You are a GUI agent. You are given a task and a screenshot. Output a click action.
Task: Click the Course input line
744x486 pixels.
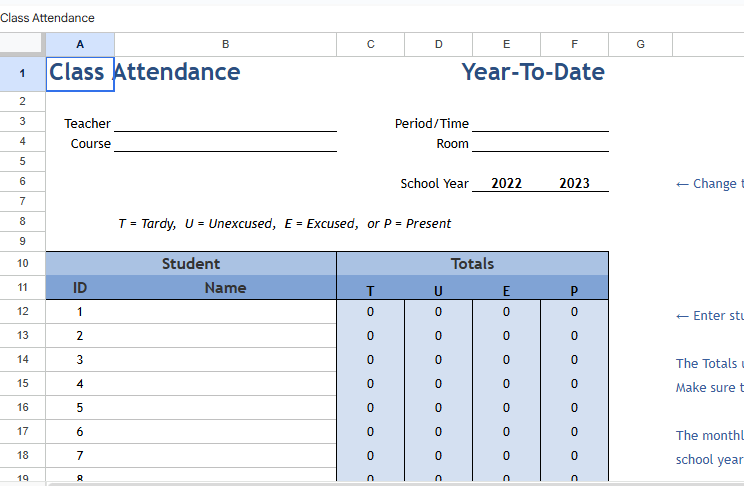click(x=225, y=143)
